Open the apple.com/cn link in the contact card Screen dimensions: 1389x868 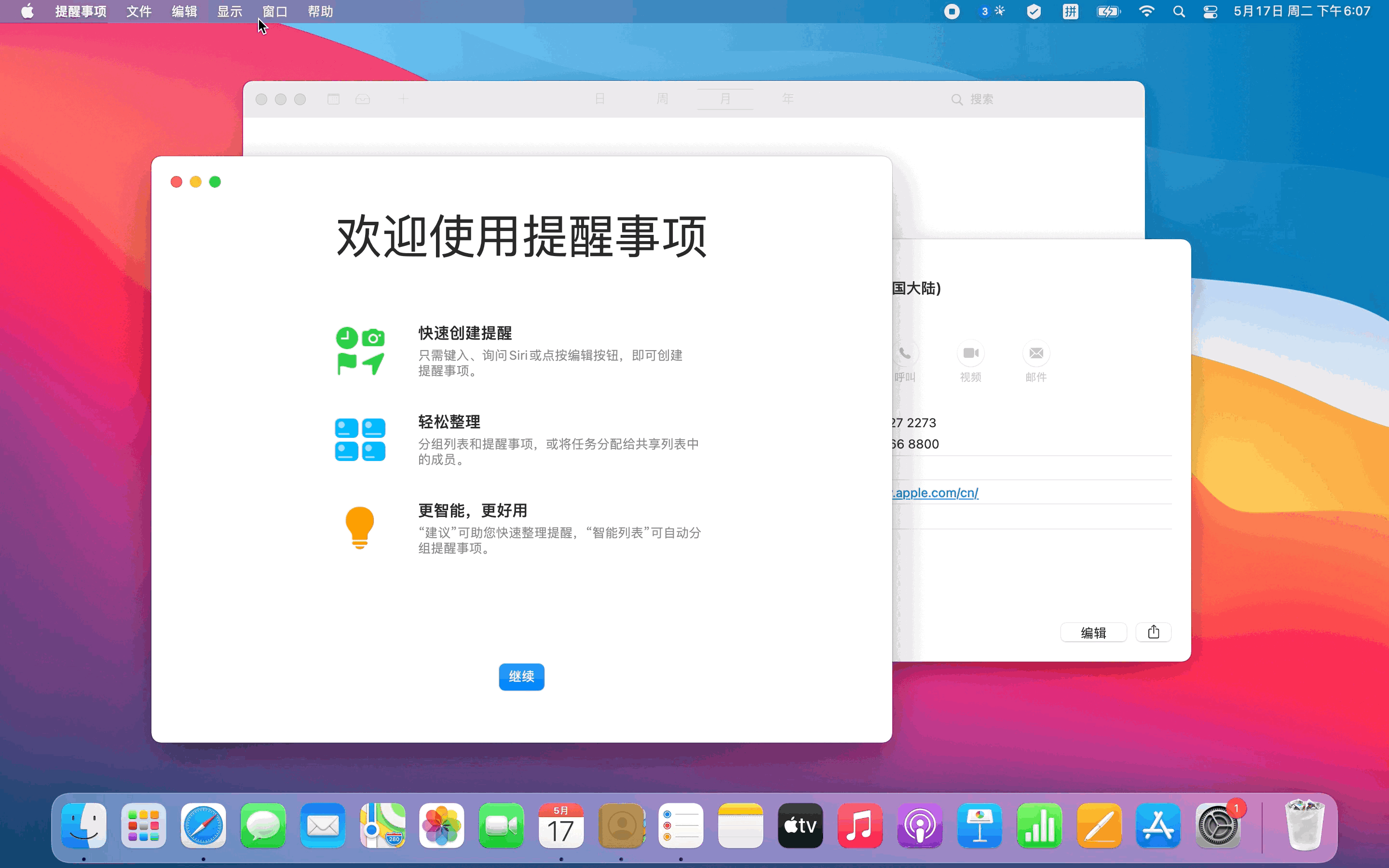pos(937,492)
